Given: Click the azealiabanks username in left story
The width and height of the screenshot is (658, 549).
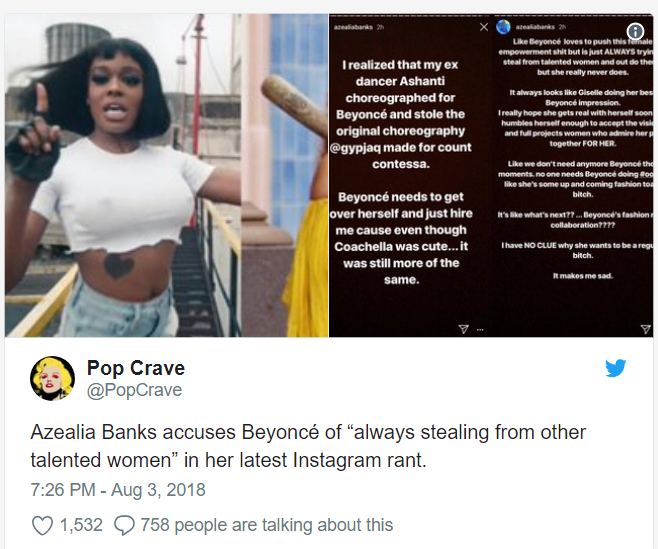Looking at the screenshot, I should [353, 27].
